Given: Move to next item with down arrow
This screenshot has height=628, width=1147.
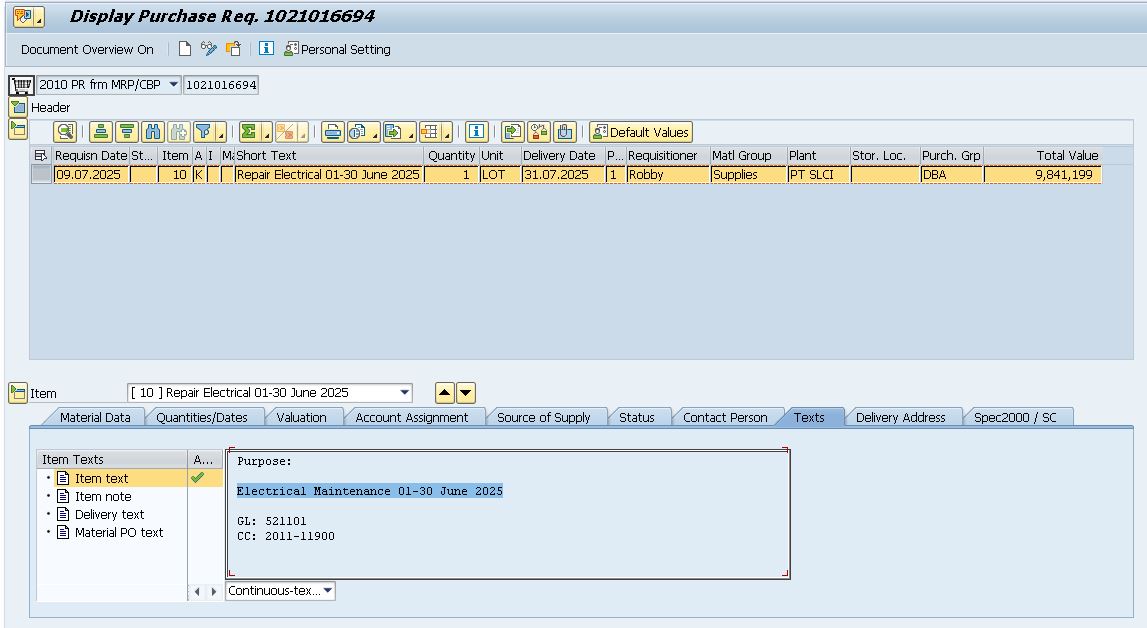Looking at the screenshot, I should click(x=465, y=393).
